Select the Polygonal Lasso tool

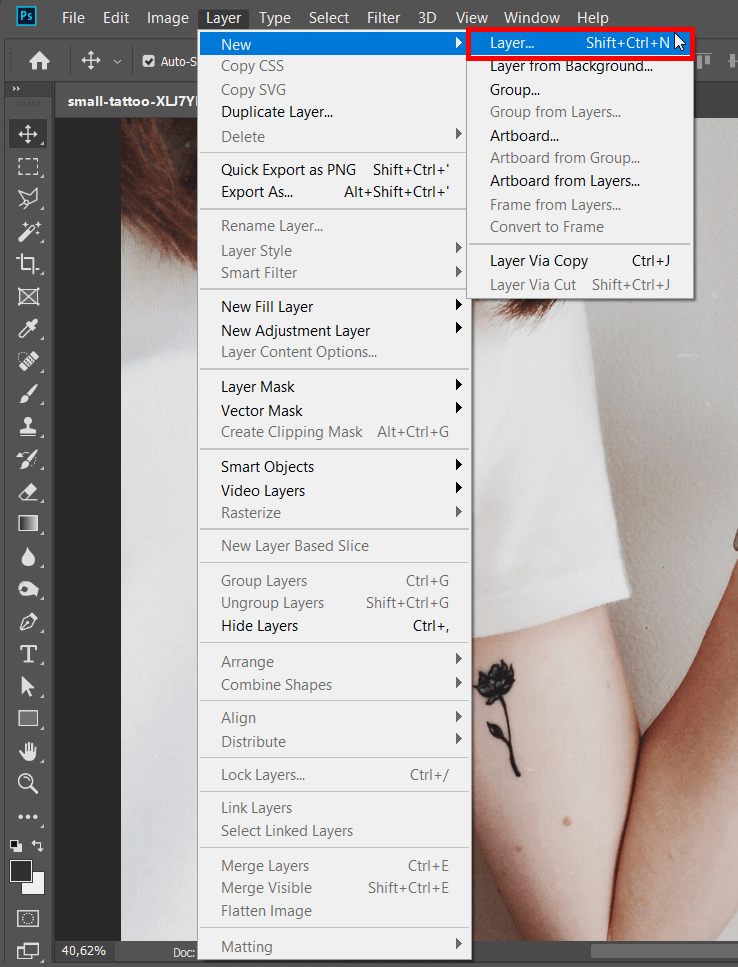[28, 199]
